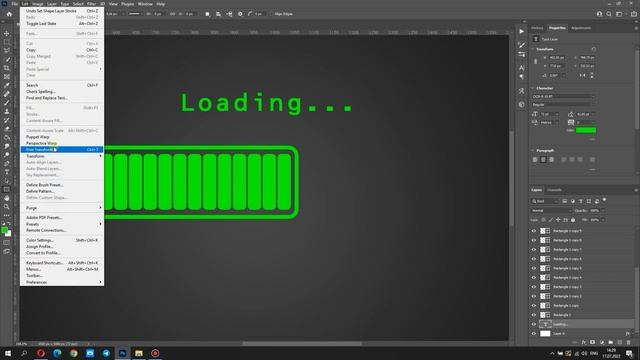The height and width of the screenshot is (360, 640).
Task: Open Photoshop from the taskbar
Action: [122, 353]
